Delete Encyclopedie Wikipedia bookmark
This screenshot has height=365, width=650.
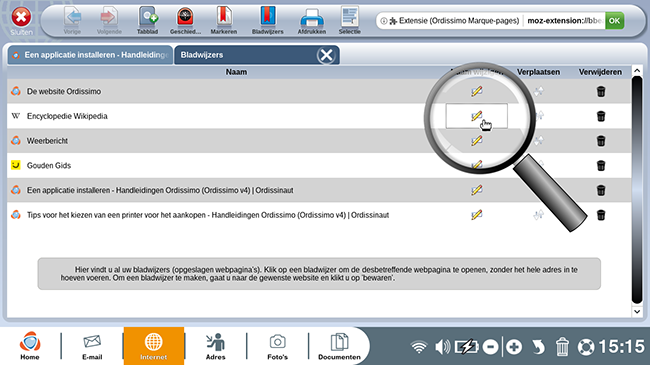click(601, 116)
